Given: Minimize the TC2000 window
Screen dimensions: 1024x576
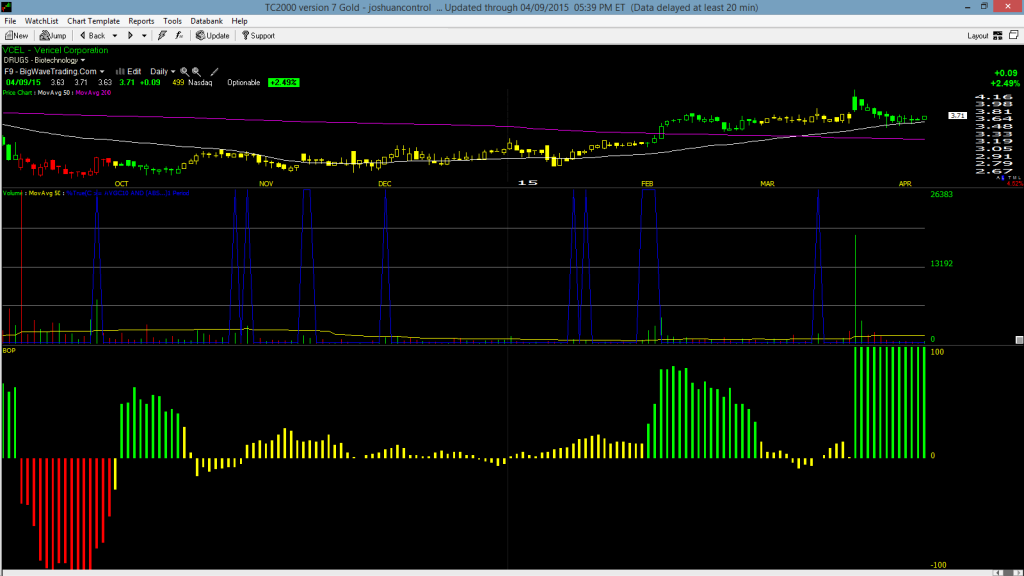Looking at the screenshot, I should (967, 7).
